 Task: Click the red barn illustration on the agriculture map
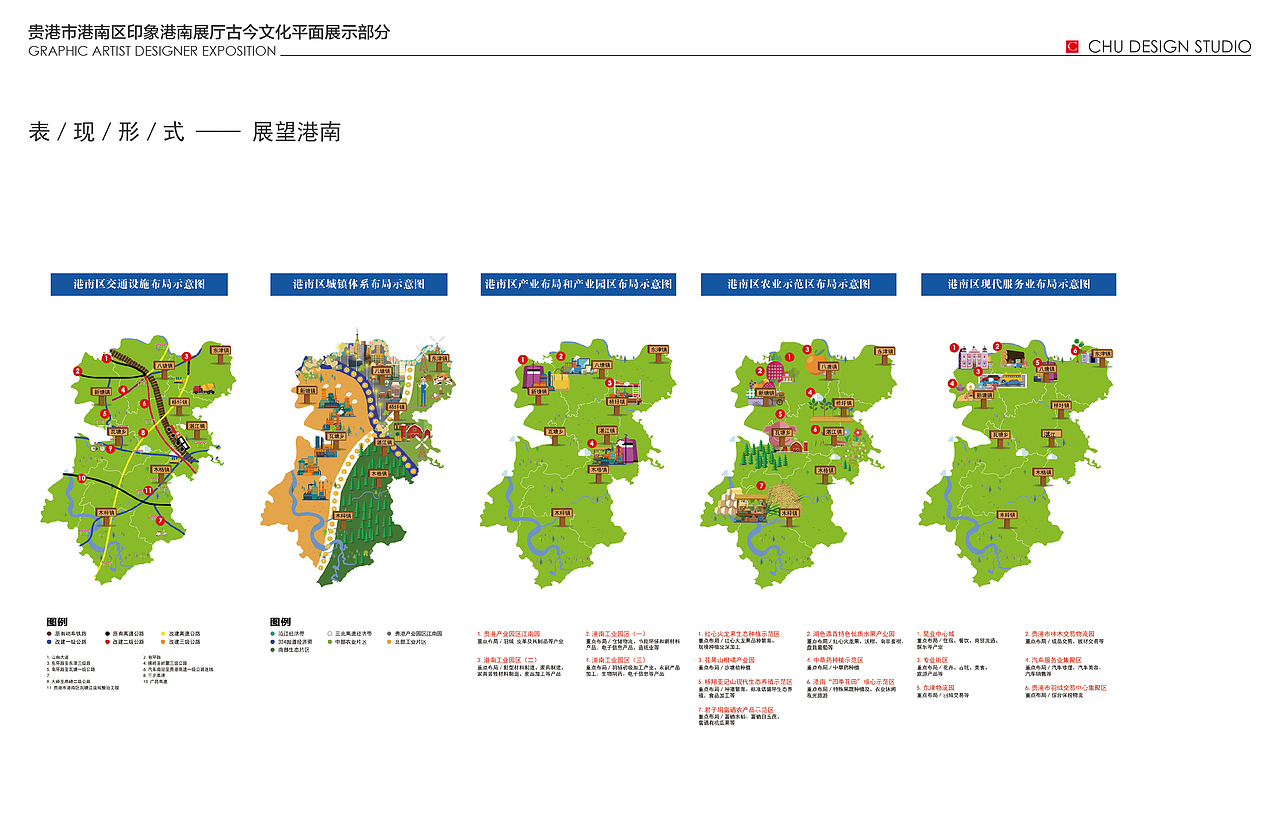point(797,446)
